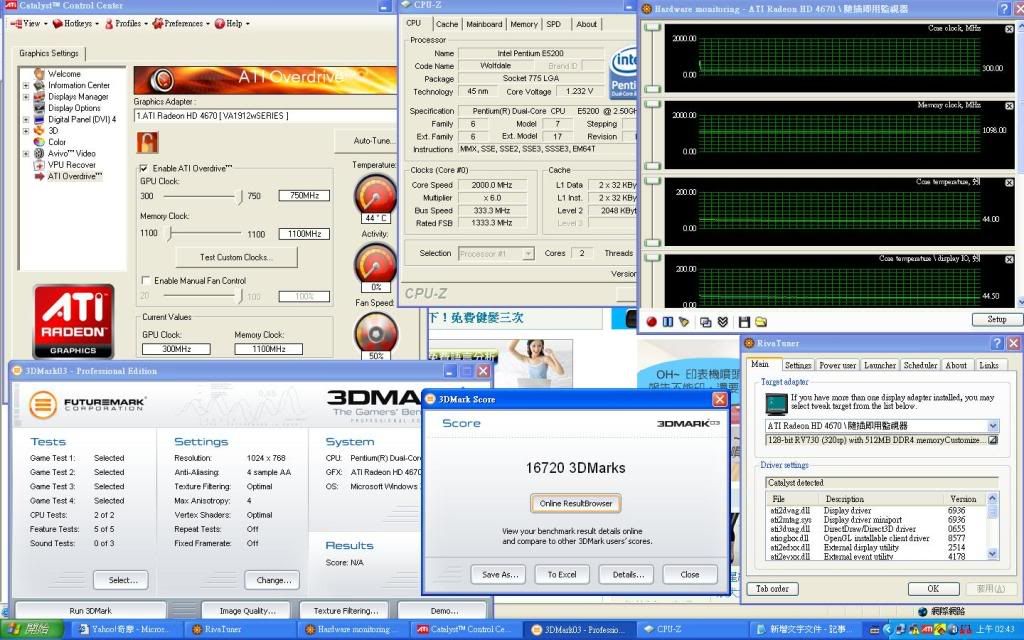Click the Online ResultBrowser button
Screen dimensions: 1024x640
[x=575, y=504]
